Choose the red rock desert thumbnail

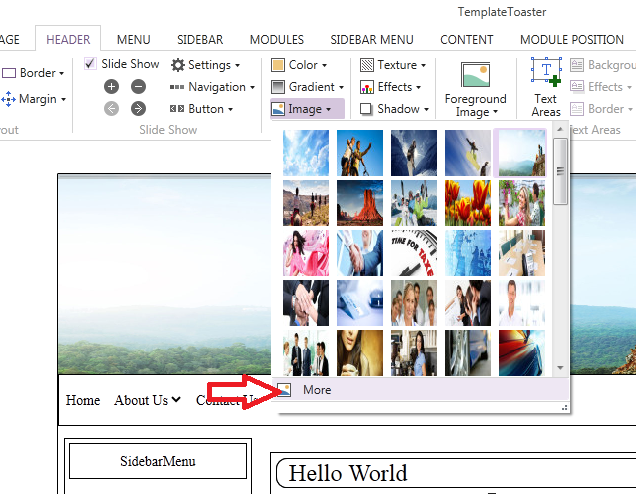point(360,203)
